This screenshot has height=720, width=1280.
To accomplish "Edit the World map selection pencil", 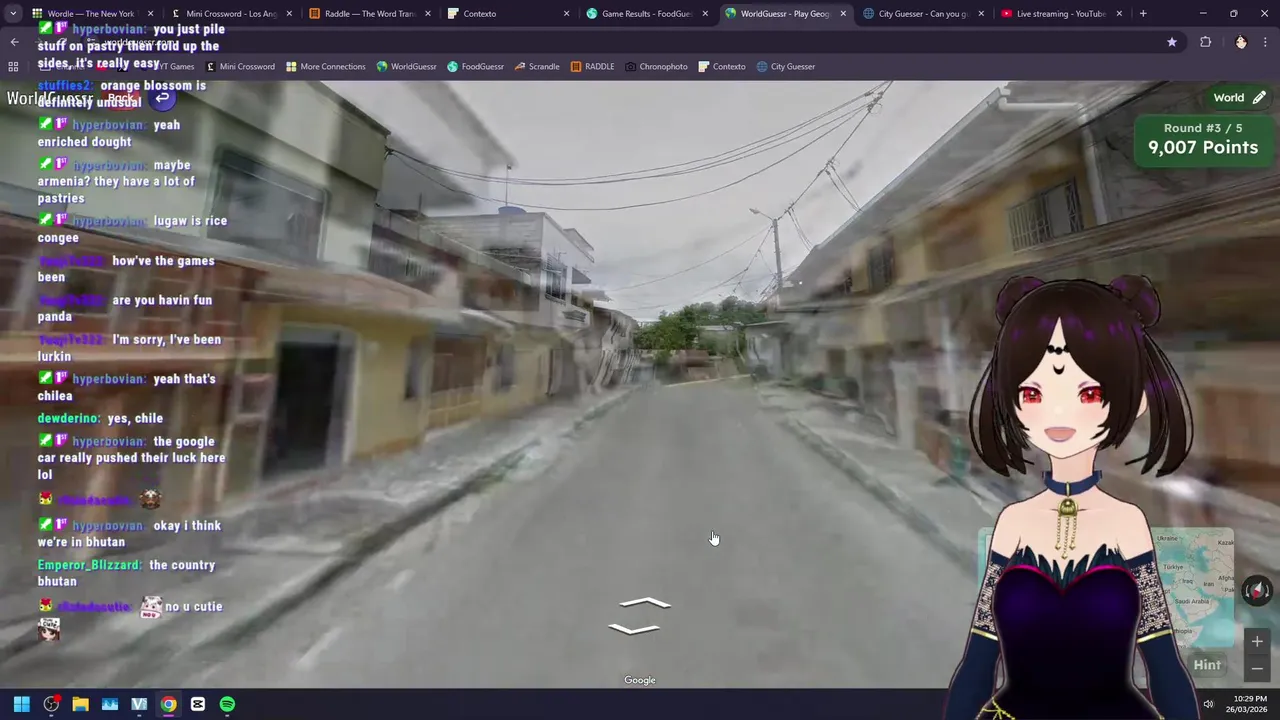I will [1259, 98].
